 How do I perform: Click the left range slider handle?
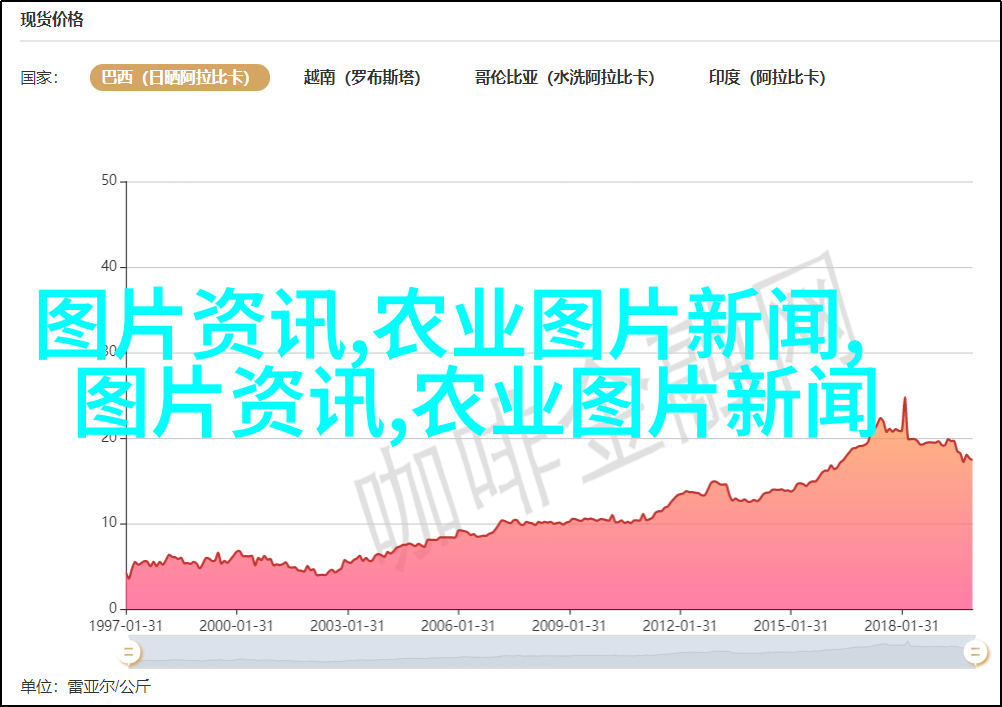[x=128, y=653]
